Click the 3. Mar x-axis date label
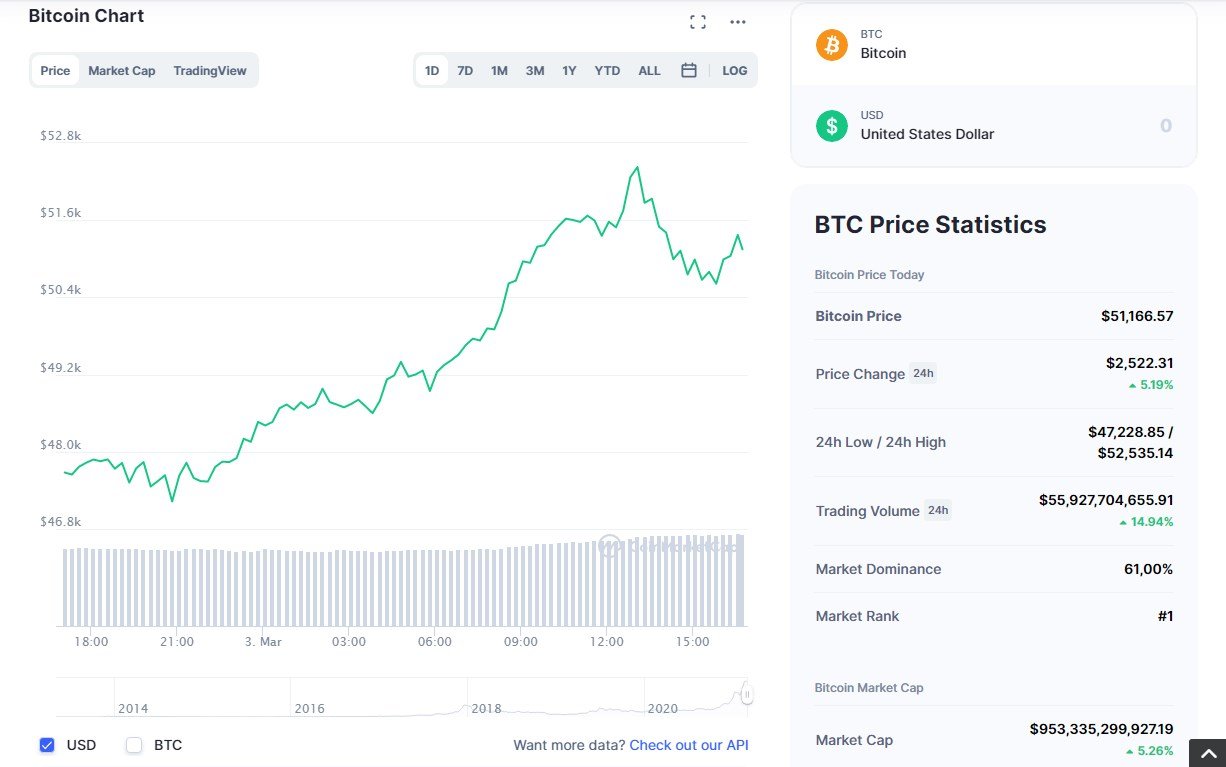This screenshot has height=767, width=1226. tap(263, 642)
